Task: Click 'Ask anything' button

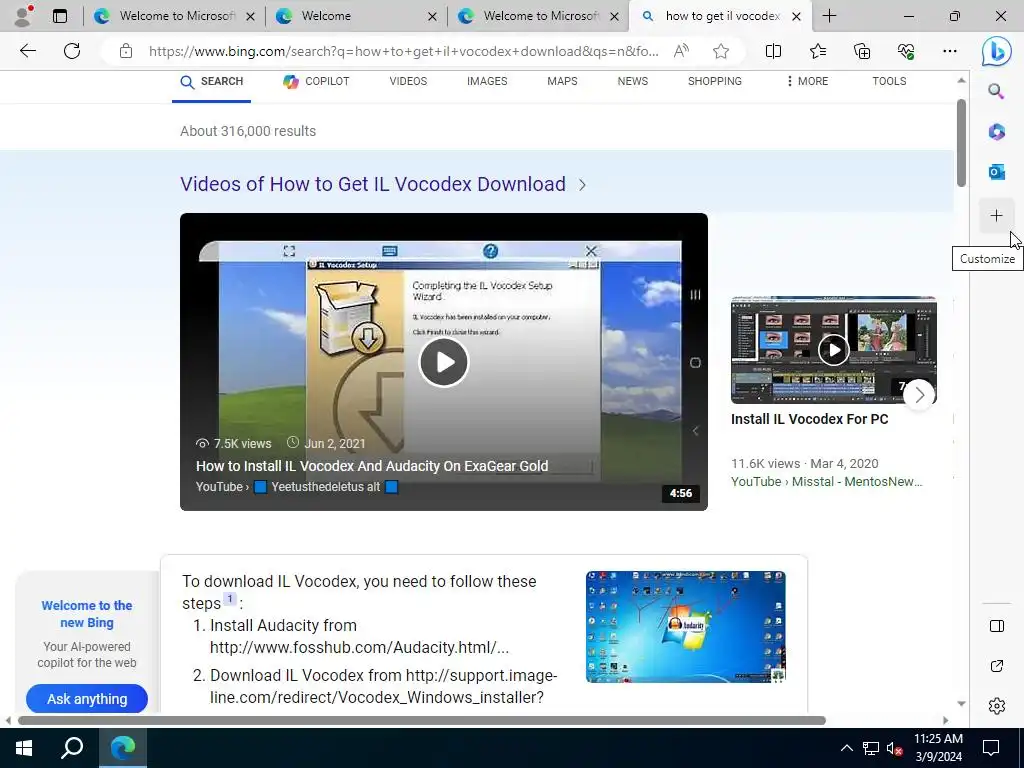Action: (87, 699)
